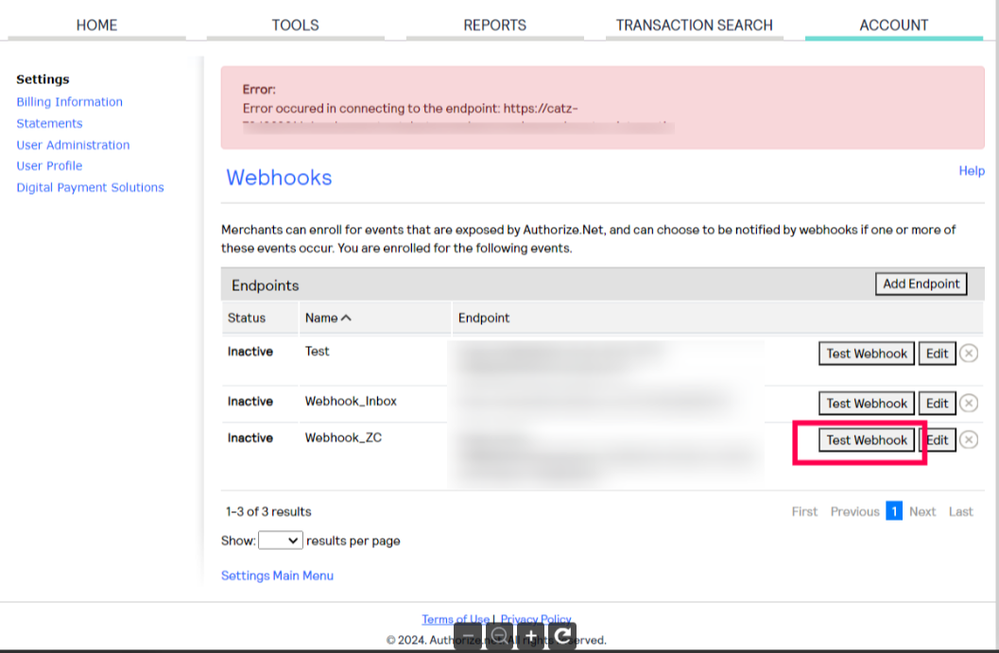This screenshot has height=653, width=999.
Task: Open Settings Main Menu
Action: click(x=277, y=575)
